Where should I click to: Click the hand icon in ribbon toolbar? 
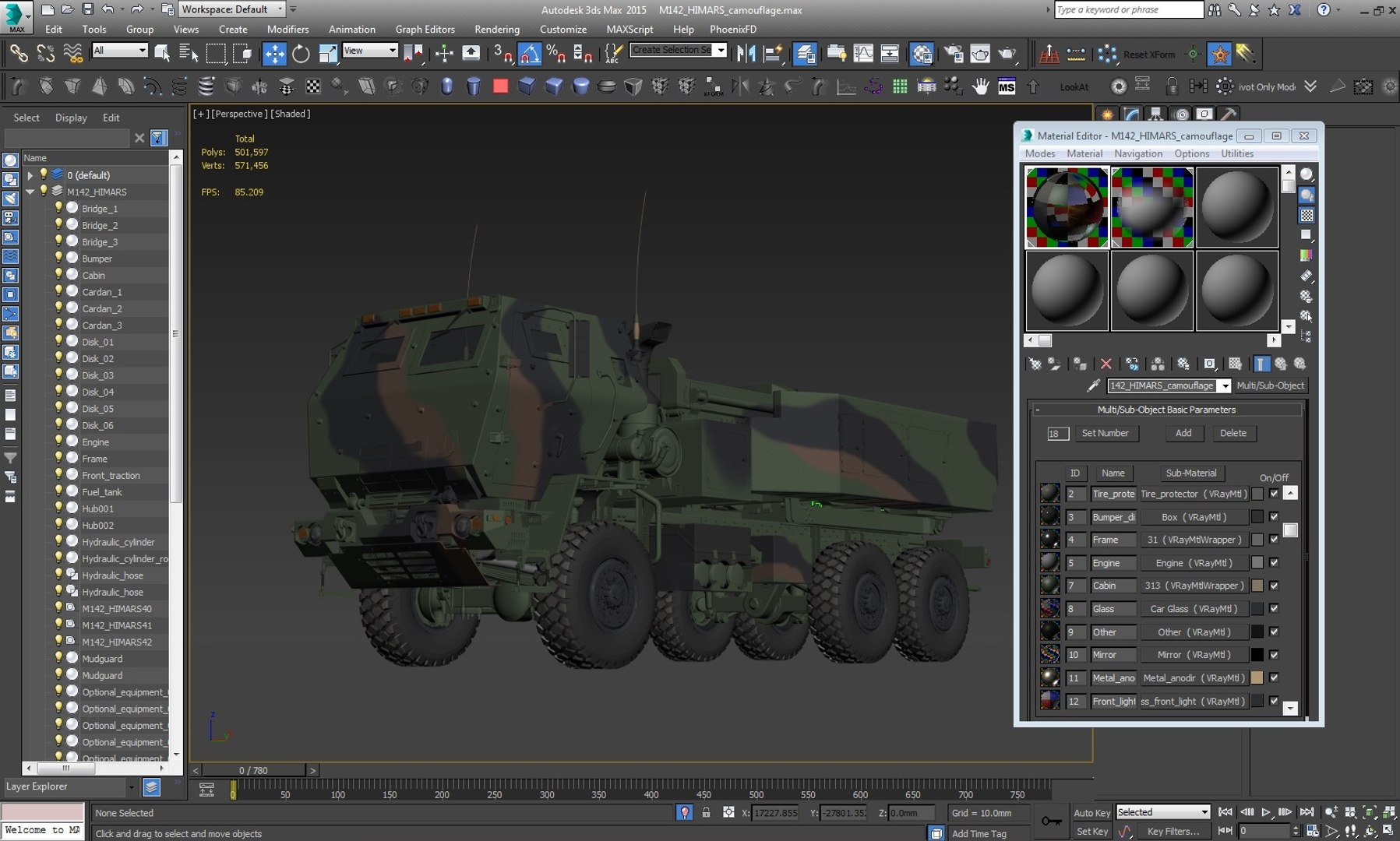coord(980,86)
